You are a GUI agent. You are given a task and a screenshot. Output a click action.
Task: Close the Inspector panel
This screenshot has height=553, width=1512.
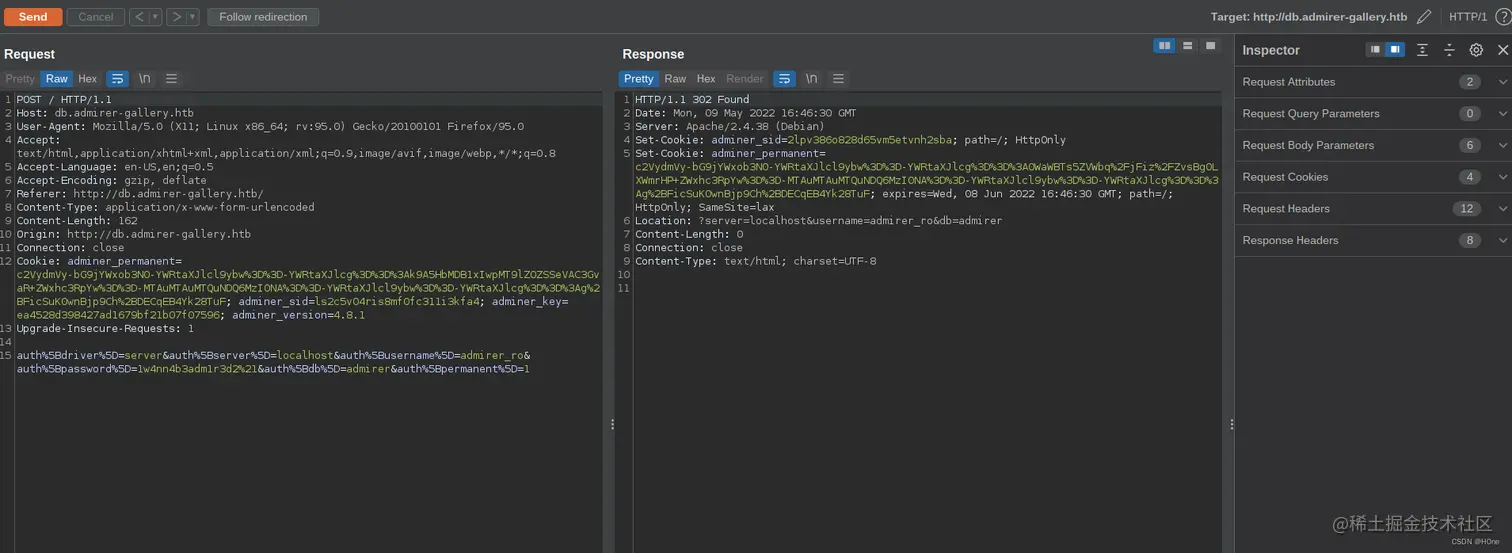pyautogui.click(x=1502, y=50)
